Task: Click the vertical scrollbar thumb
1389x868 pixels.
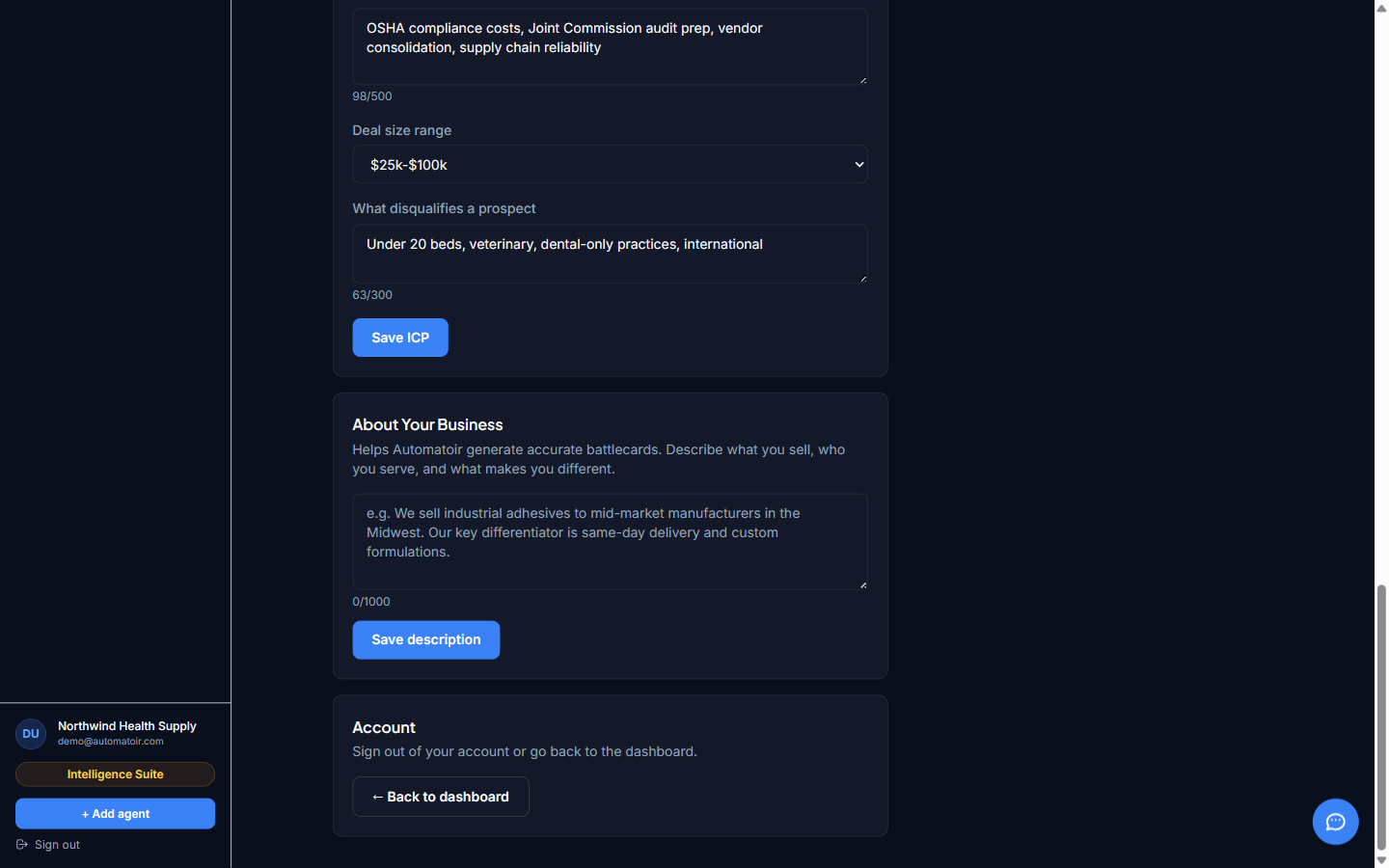Action: (x=1381, y=719)
